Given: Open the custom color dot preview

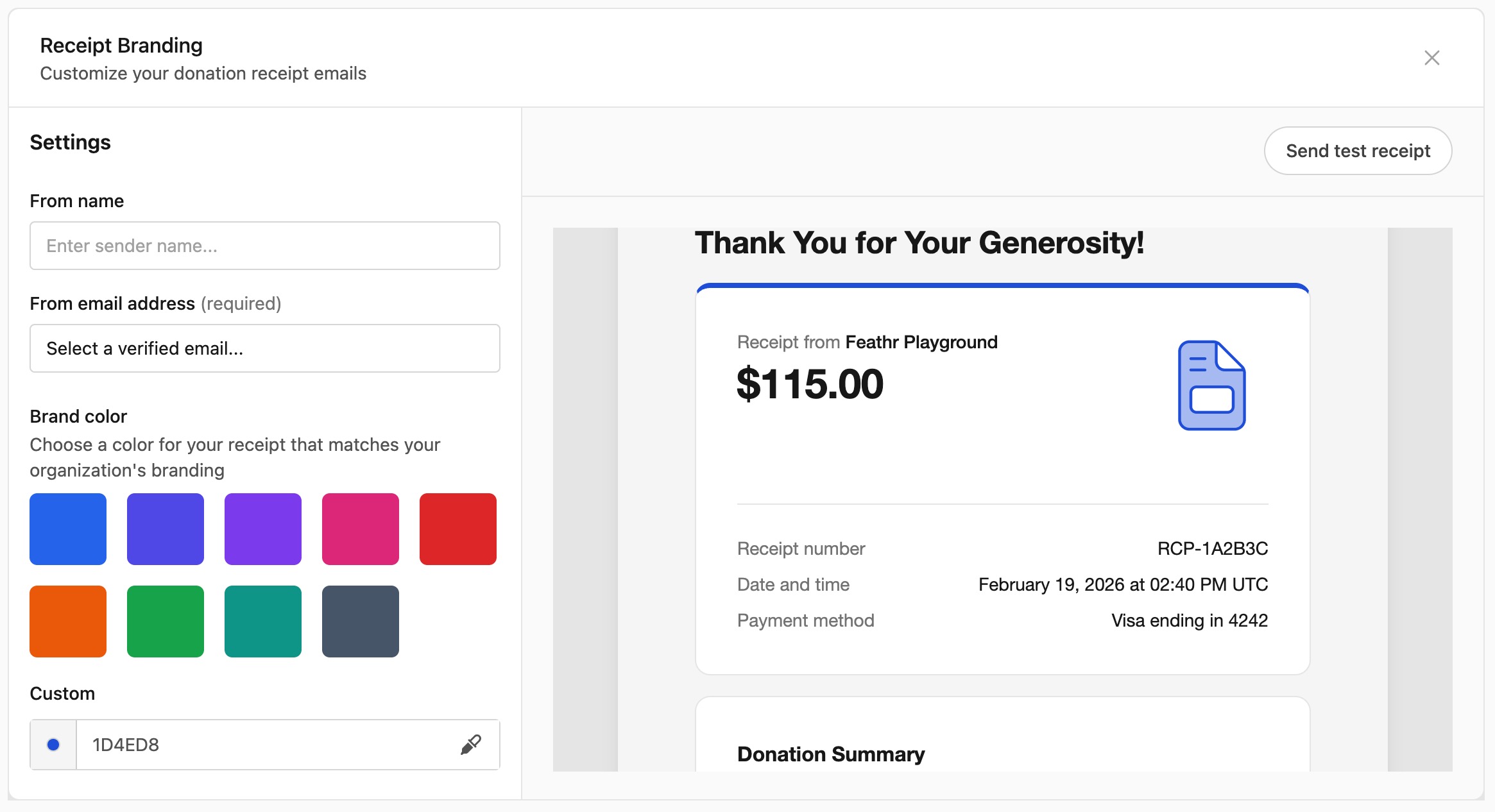Looking at the screenshot, I should point(53,744).
